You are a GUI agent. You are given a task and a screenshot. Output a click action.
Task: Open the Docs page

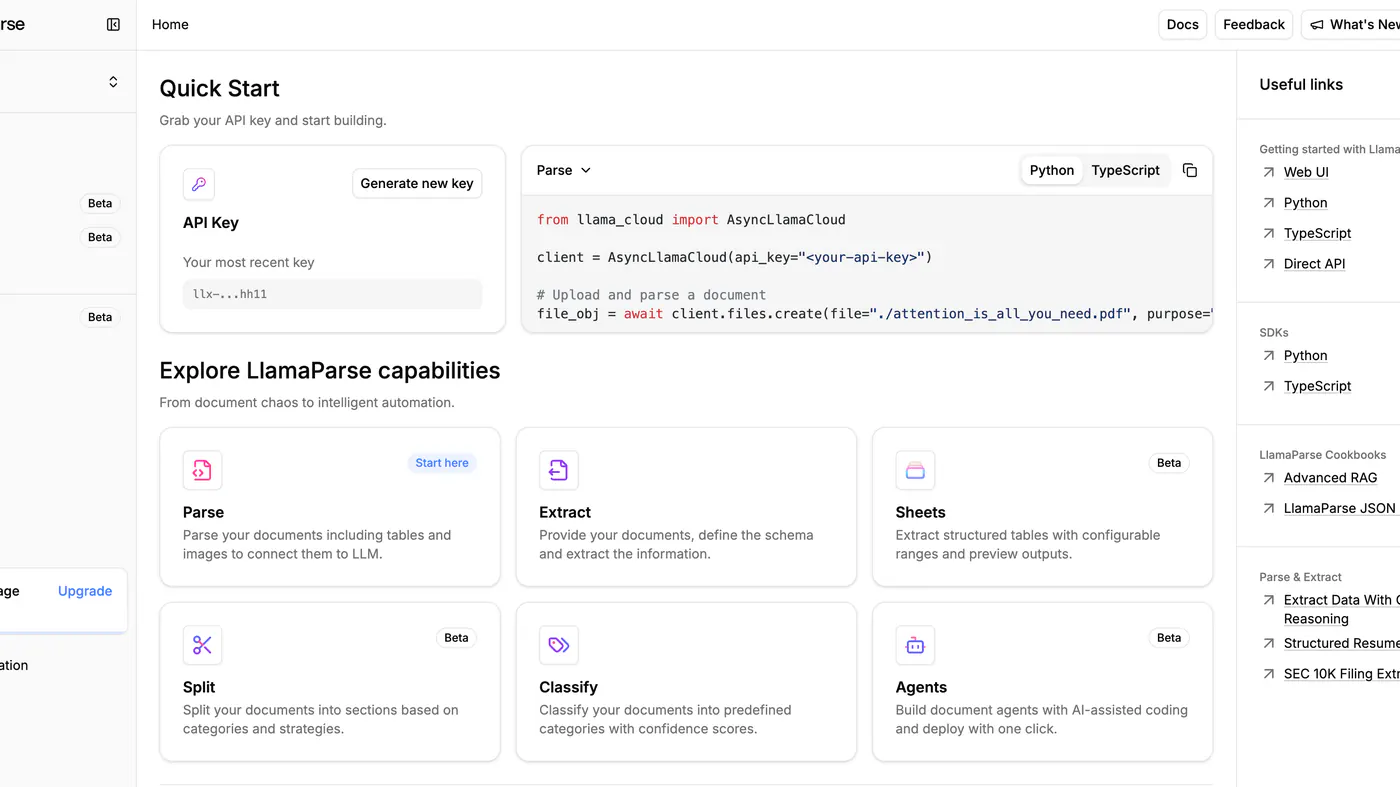(x=1182, y=24)
